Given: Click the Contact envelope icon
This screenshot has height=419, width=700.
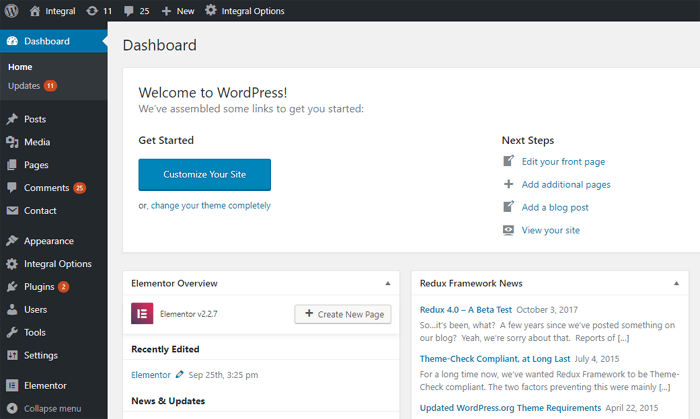Looking at the screenshot, I should tap(12, 210).
